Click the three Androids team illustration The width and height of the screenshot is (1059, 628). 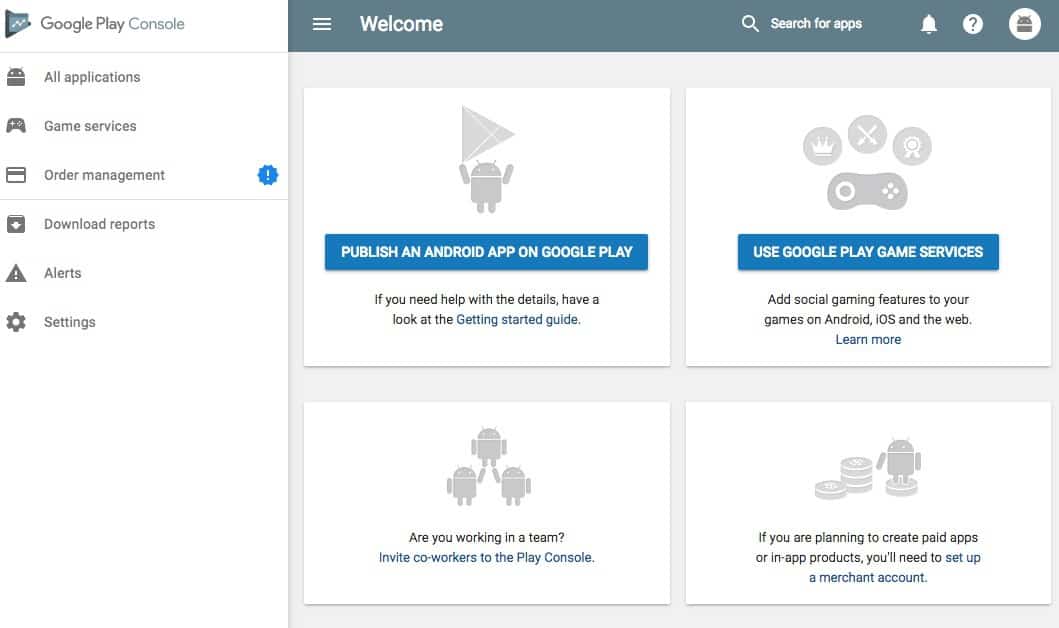(488, 466)
